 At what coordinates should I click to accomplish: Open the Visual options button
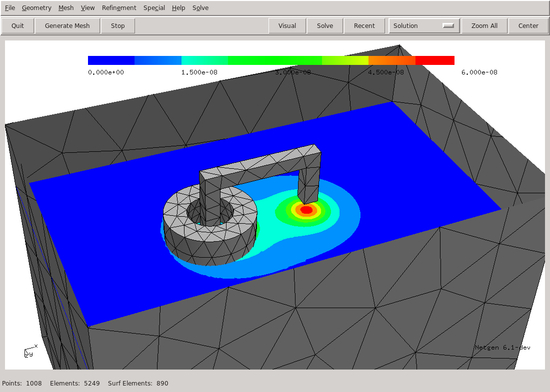point(287,26)
